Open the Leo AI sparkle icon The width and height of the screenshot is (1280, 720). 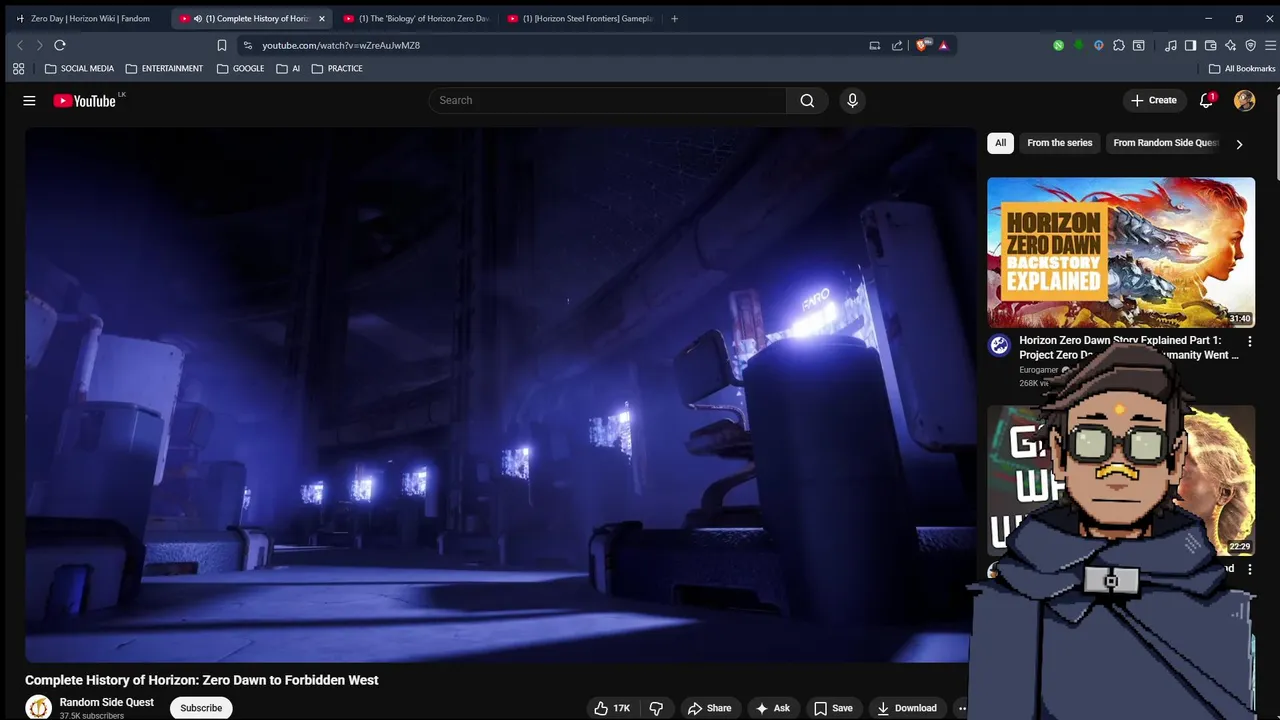(x=1230, y=45)
